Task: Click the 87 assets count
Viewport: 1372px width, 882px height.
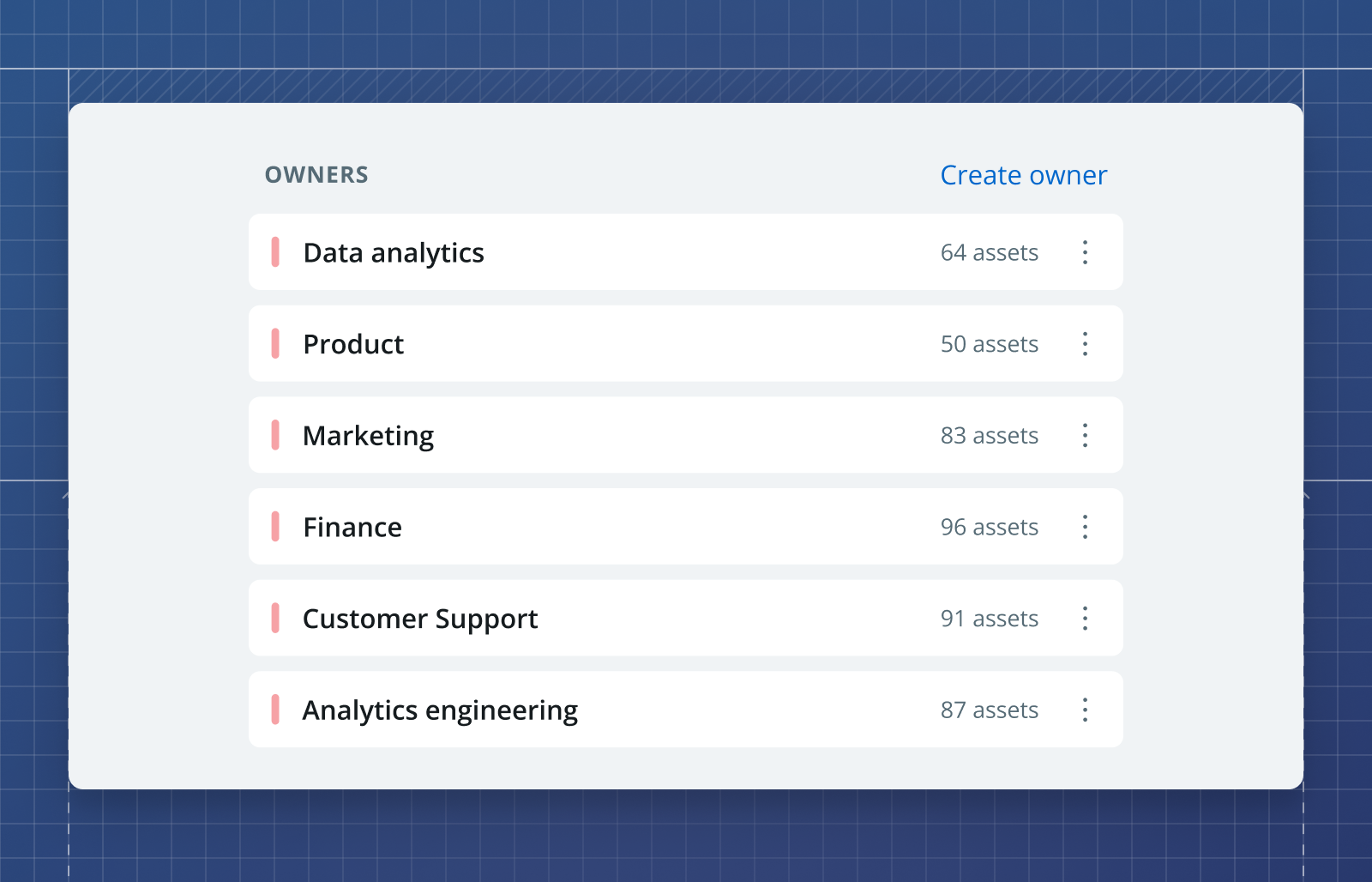Action: 990,710
